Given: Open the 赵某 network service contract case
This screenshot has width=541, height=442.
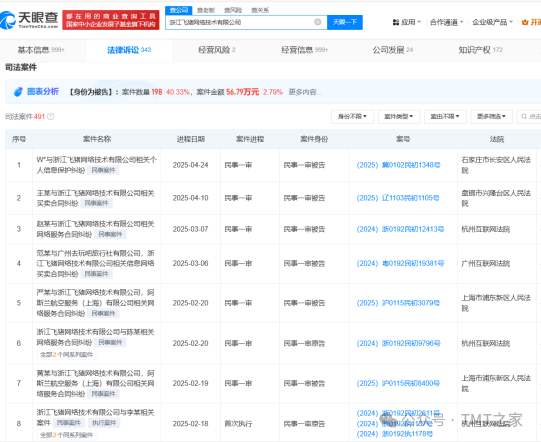Looking at the screenshot, I should tap(95, 229).
